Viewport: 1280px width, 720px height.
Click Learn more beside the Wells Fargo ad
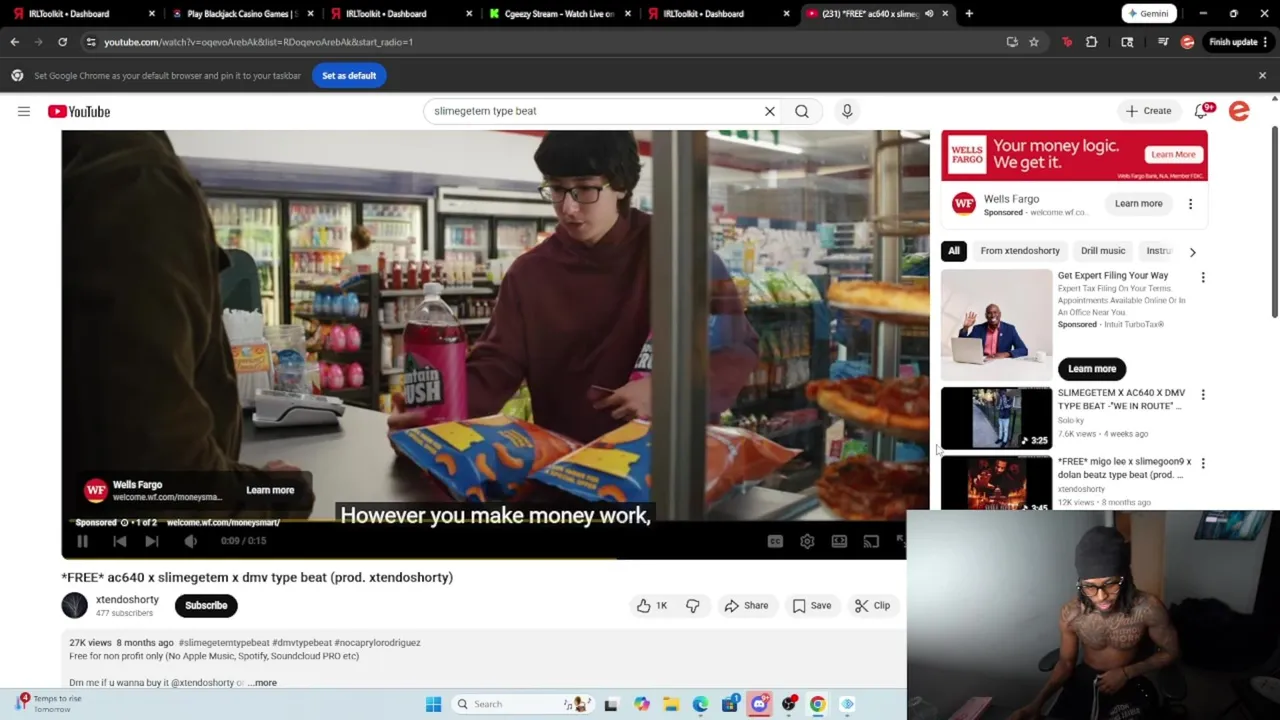click(1138, 204)
